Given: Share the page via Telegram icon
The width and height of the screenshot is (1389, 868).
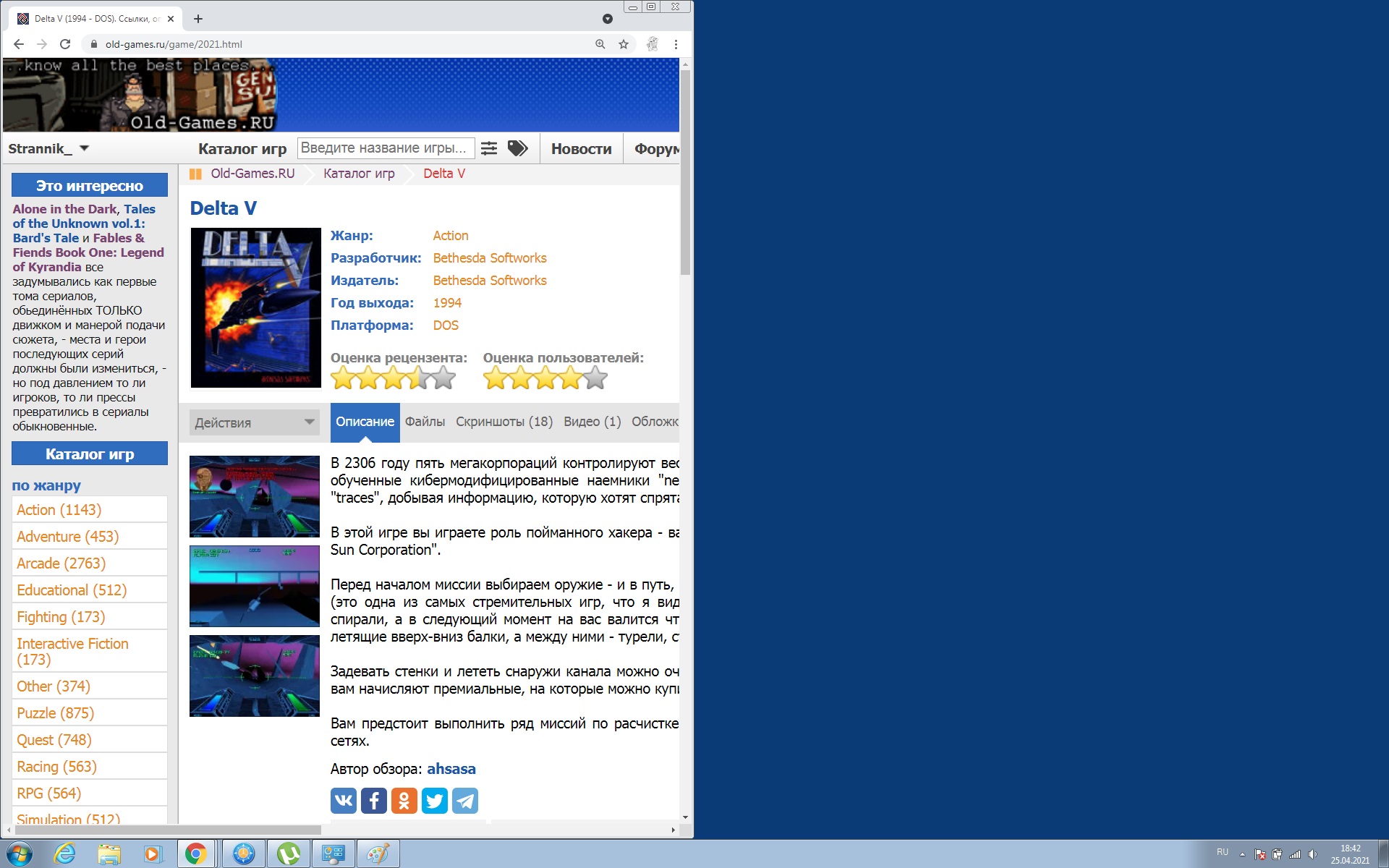Looking at the screenshot, I should pyautogui.click(x=464, y=801).
